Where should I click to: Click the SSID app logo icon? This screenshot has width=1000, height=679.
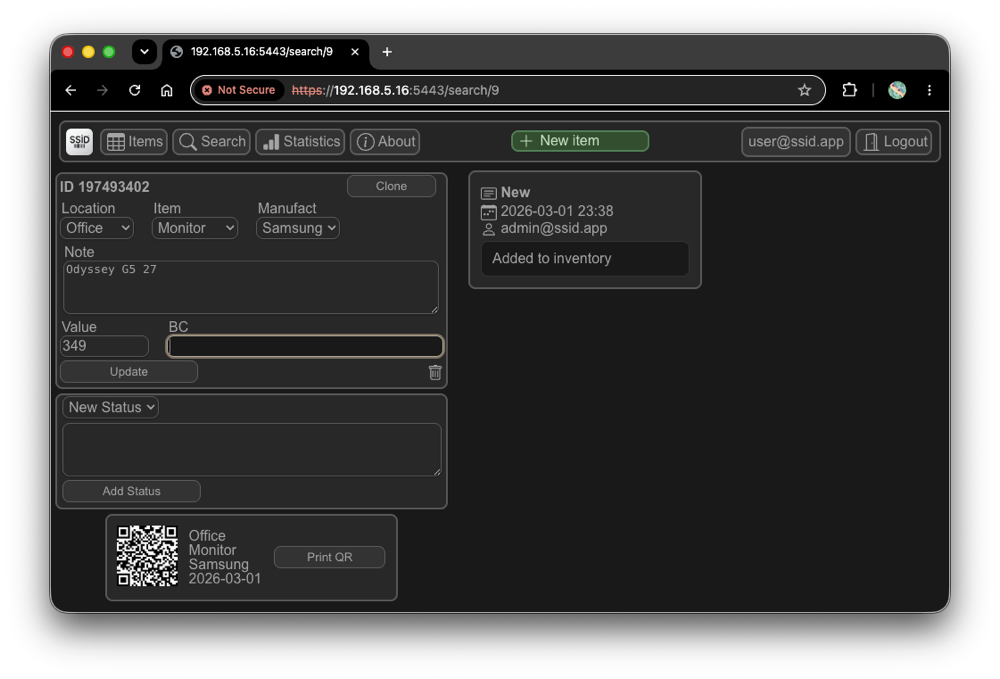[79, 142]
